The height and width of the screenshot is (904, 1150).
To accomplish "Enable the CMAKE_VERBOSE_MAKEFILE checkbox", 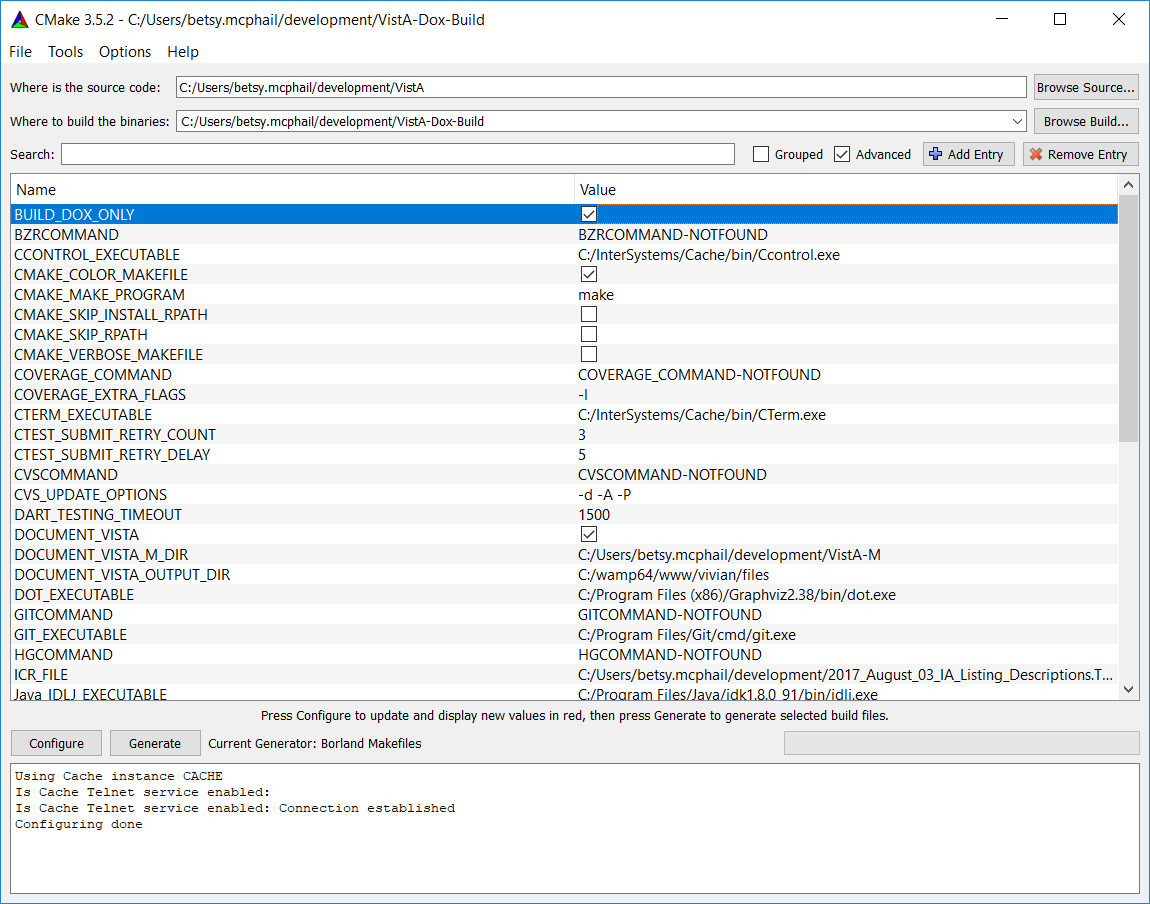I will 589,354.
